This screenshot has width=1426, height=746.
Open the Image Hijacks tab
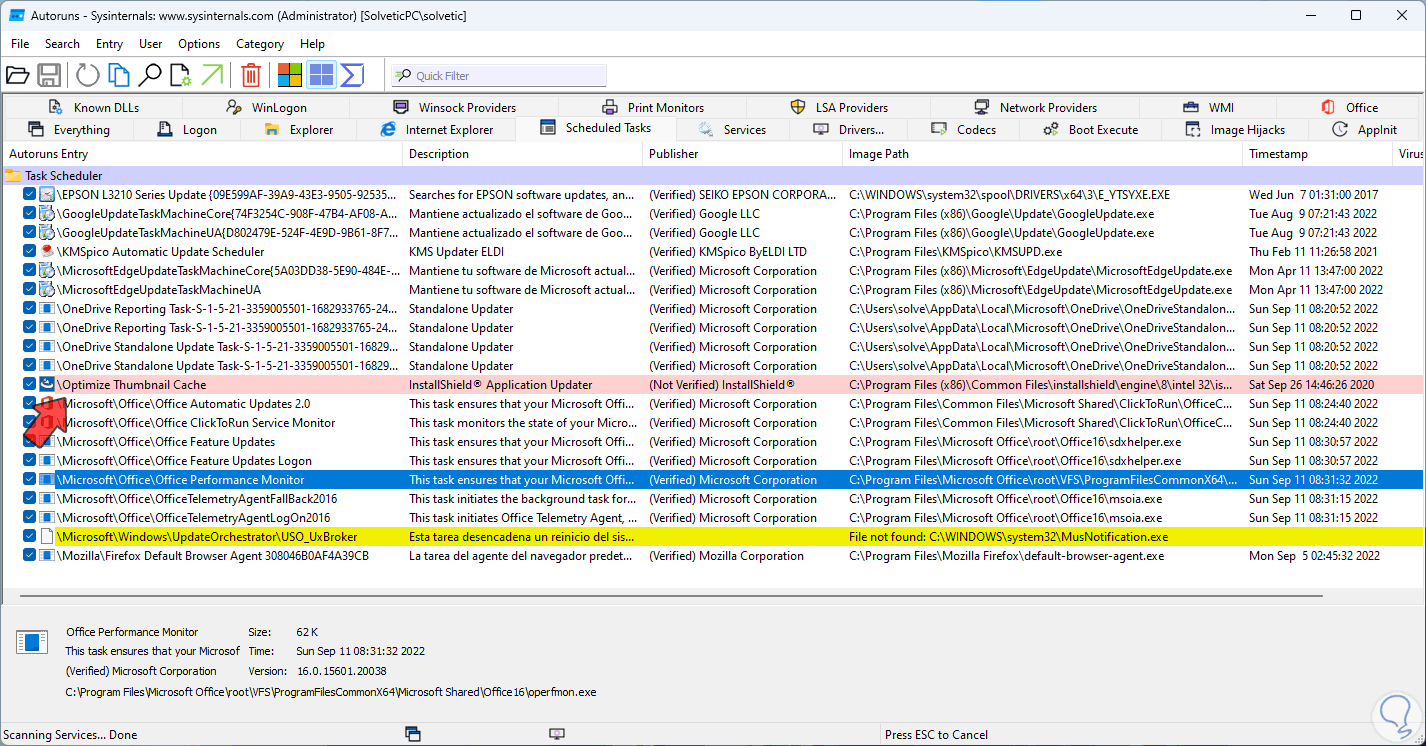click(x=1235, y=130)
